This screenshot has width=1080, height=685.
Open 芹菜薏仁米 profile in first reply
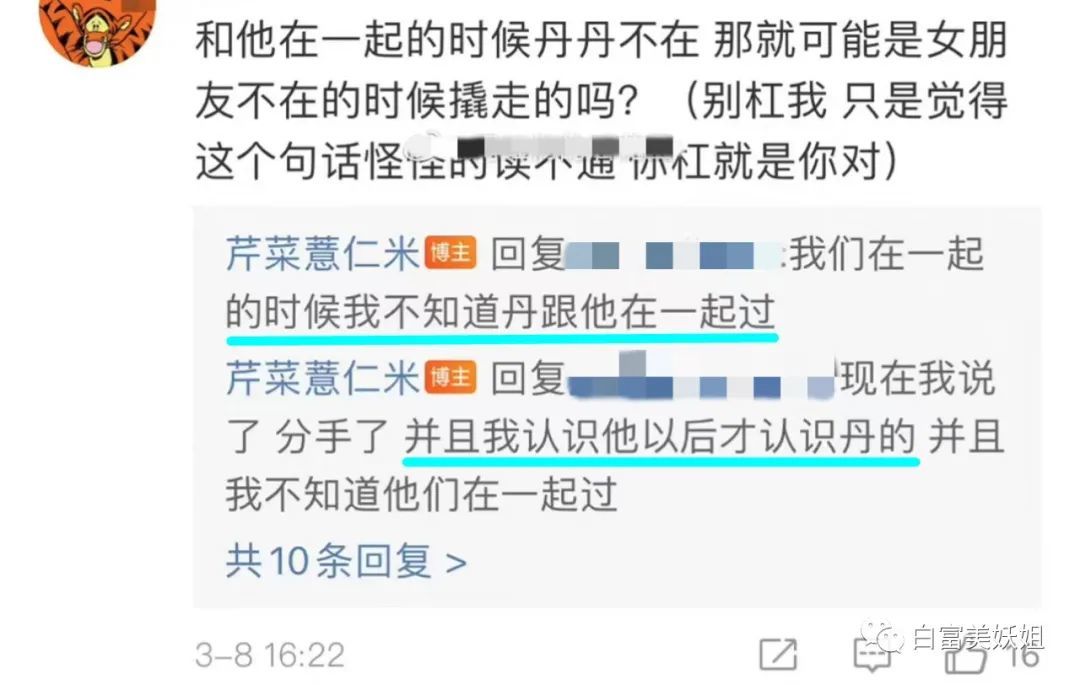322,253
